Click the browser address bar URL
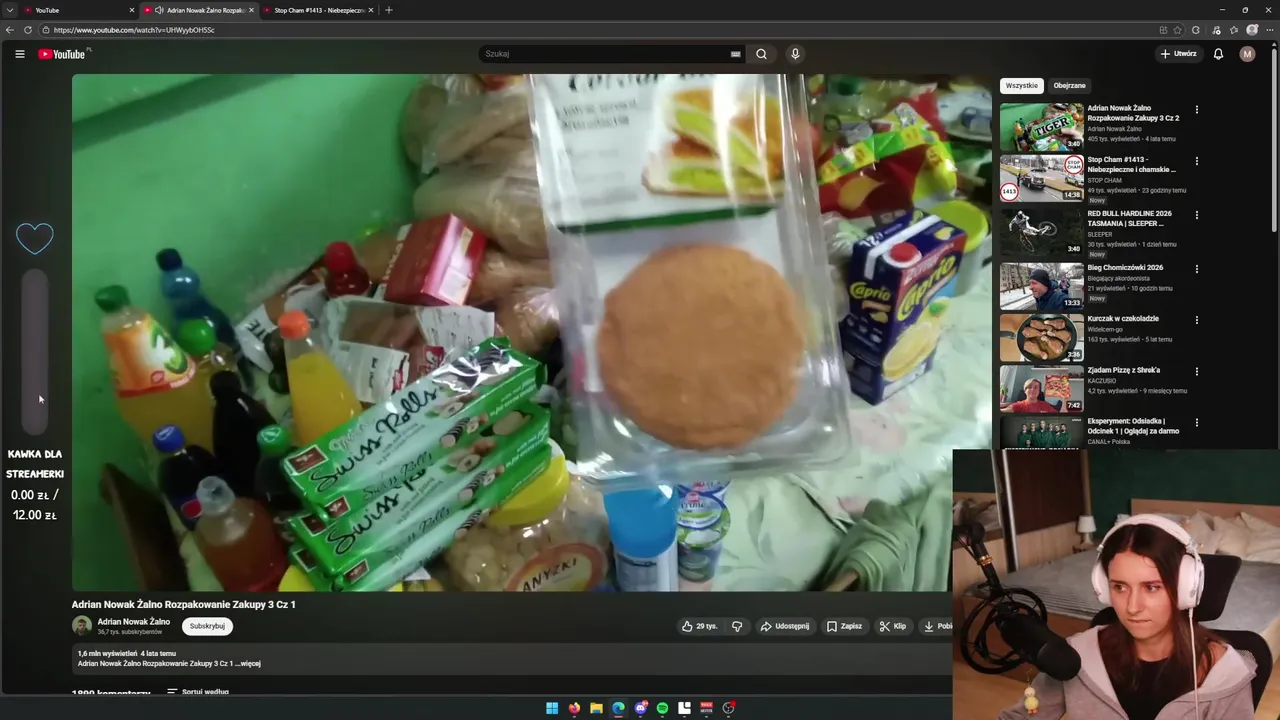Viewport: 1280px width, 720px height. click(134, 30)
